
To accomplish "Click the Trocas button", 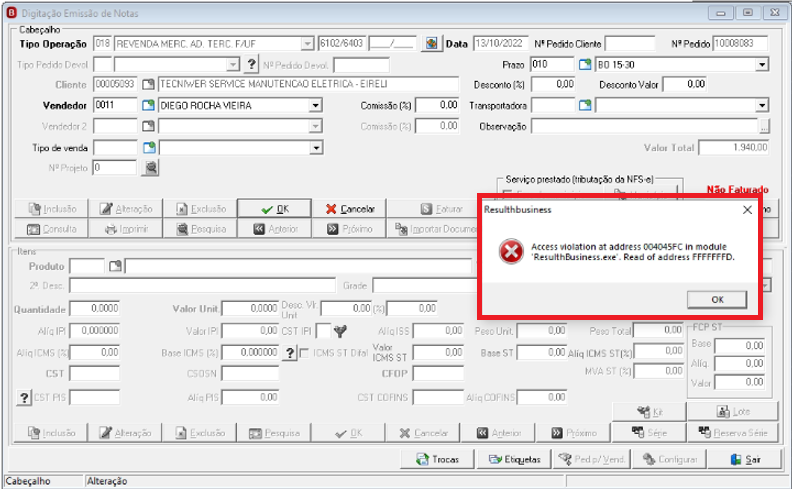I will point(437,459).
